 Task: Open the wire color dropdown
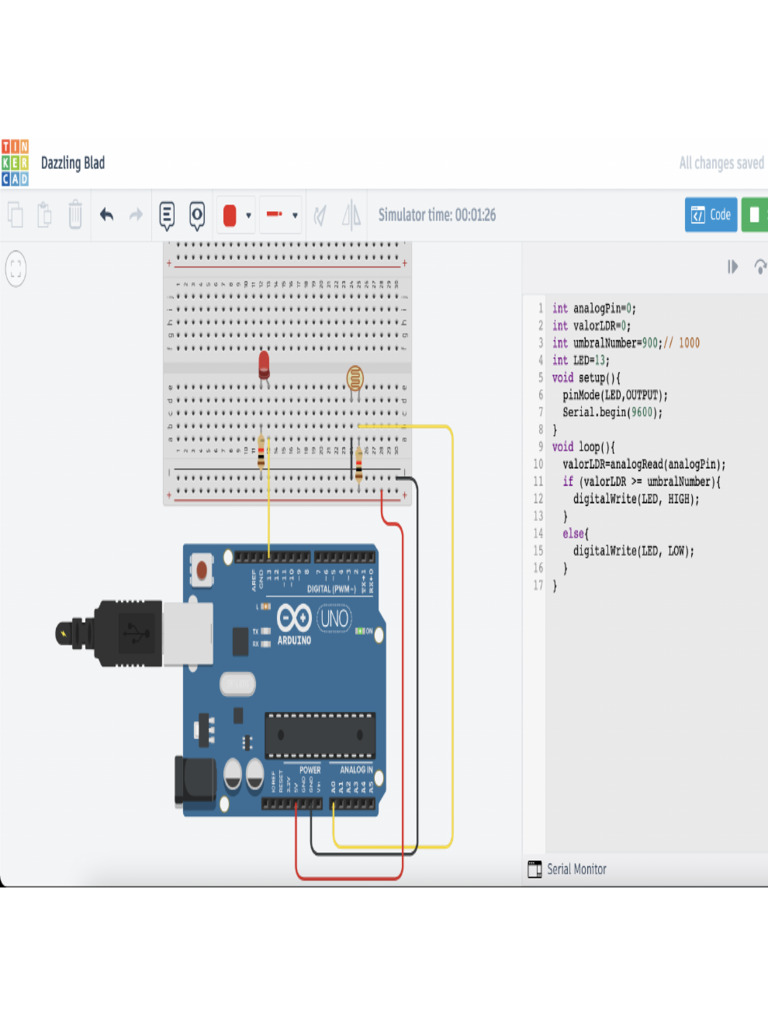tap(236, 215)
